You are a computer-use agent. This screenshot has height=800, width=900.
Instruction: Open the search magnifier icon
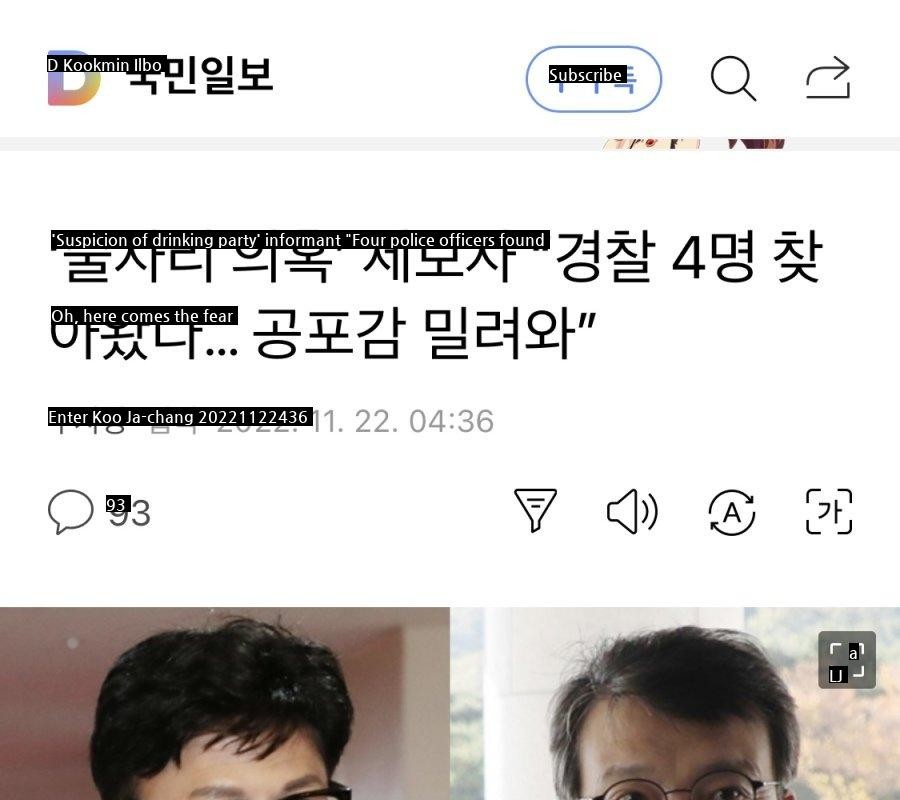(733, 79)
